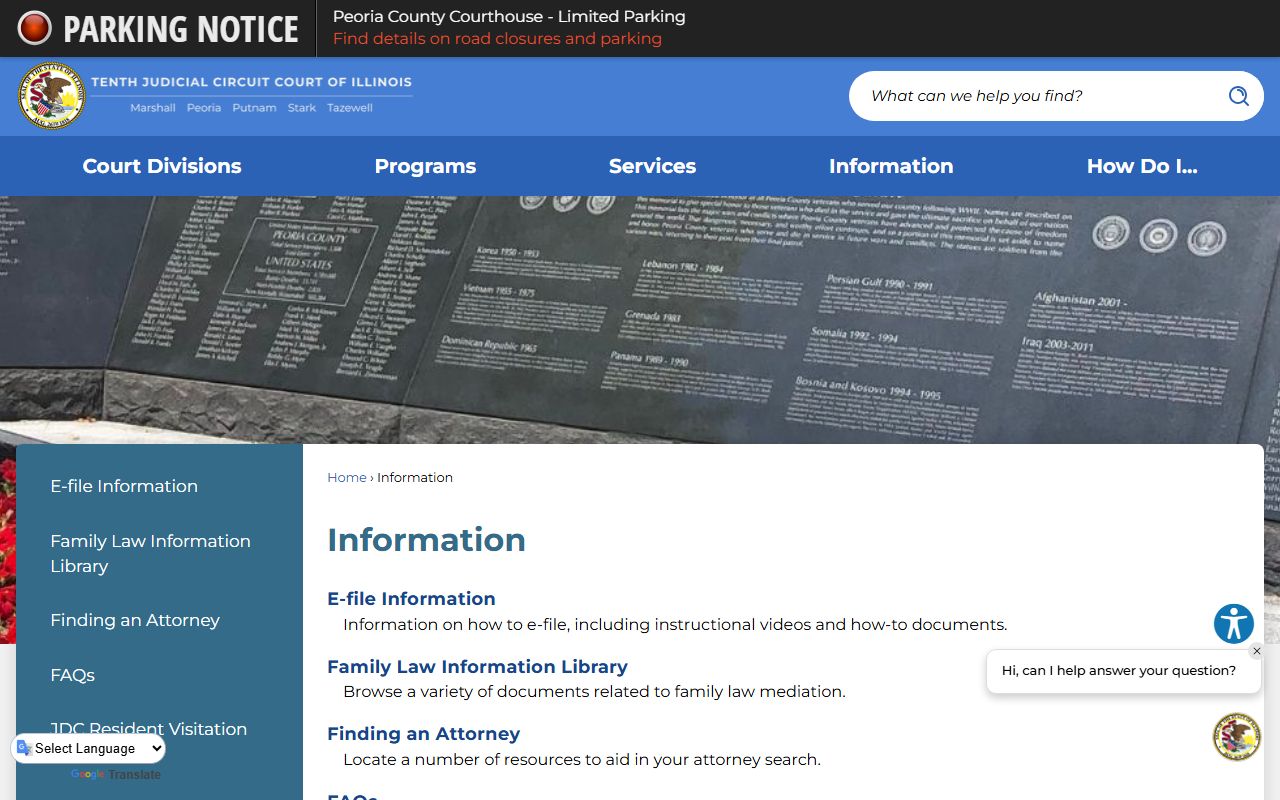Click Peoria County Courthouse Limited Parking heading

point(509,17)
